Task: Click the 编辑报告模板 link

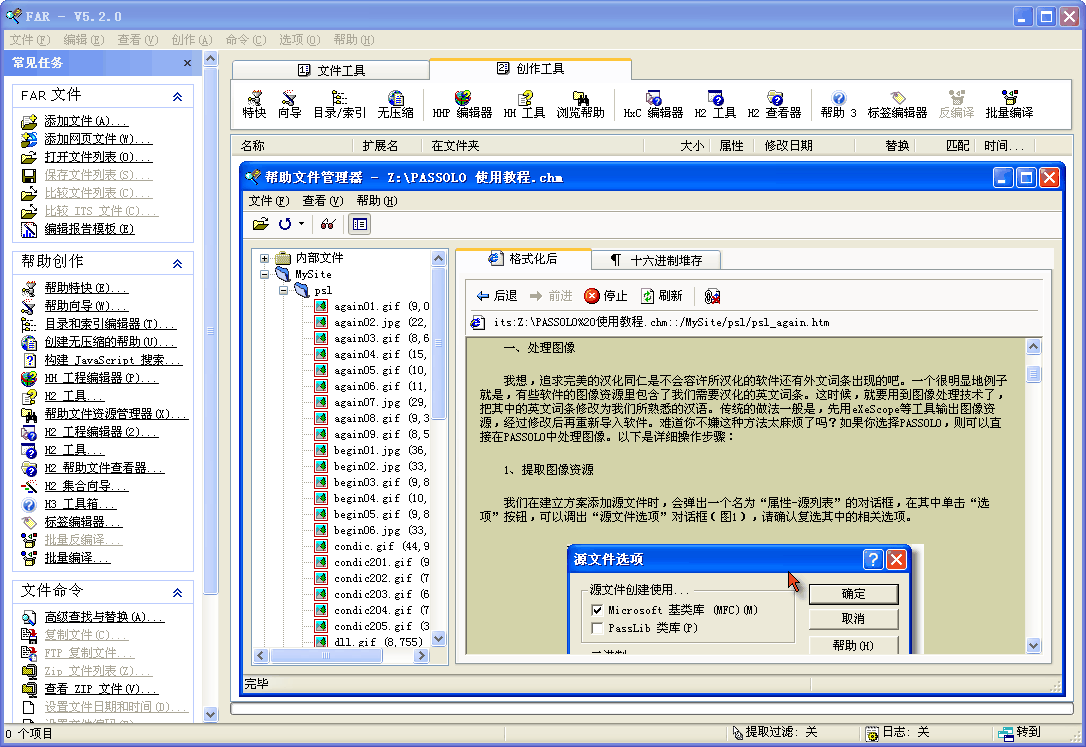Action: 89,228
